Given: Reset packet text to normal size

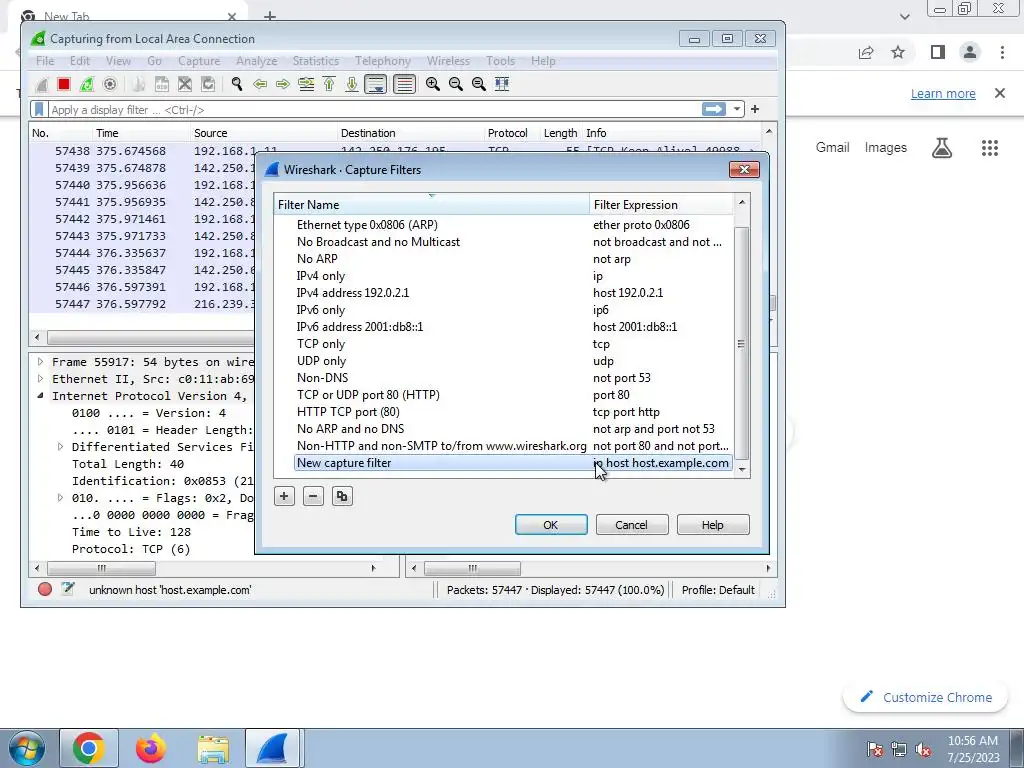Looking at the screenshot, I should click(479, 84).
